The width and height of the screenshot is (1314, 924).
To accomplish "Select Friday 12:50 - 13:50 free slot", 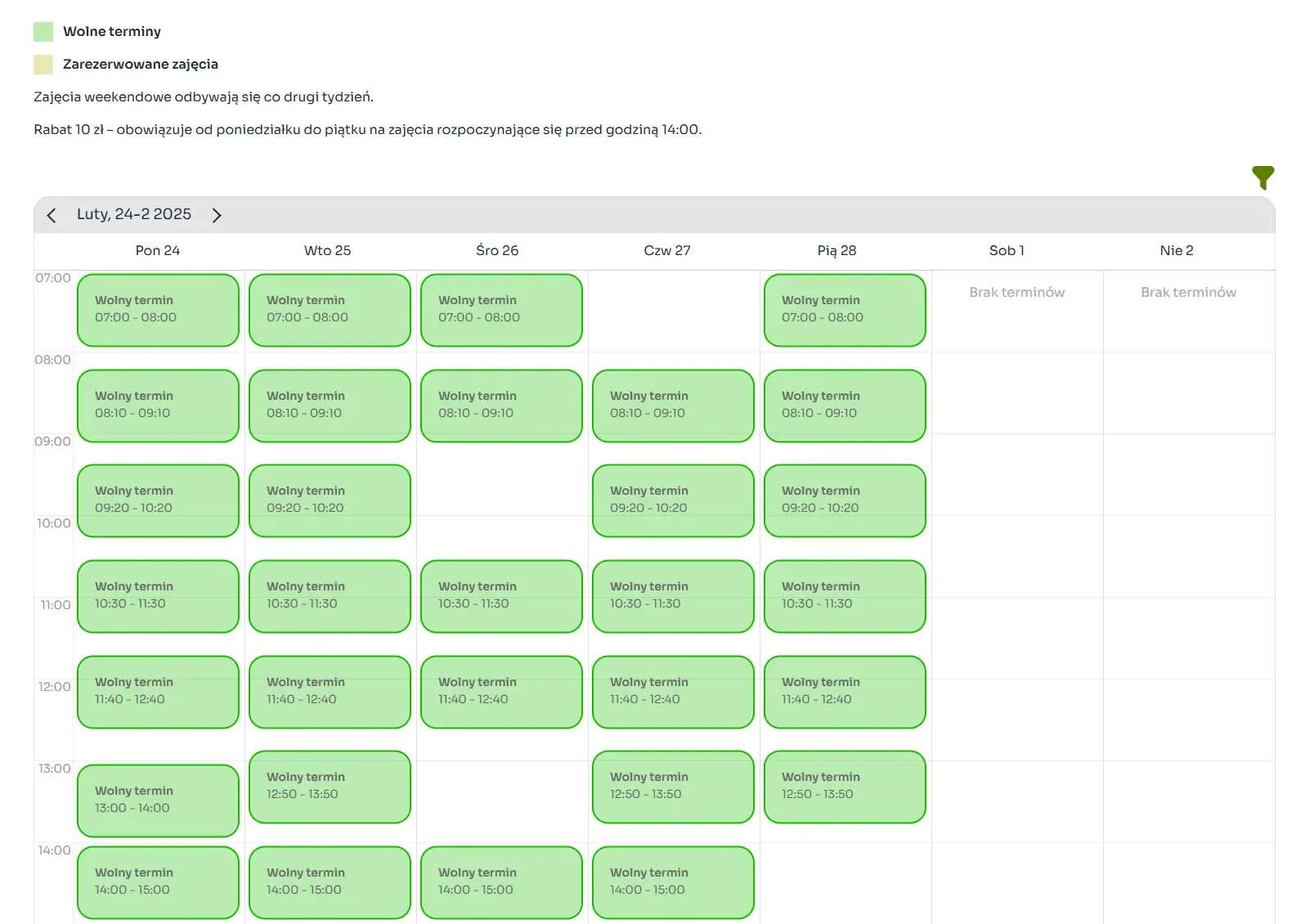I will 845,787.
